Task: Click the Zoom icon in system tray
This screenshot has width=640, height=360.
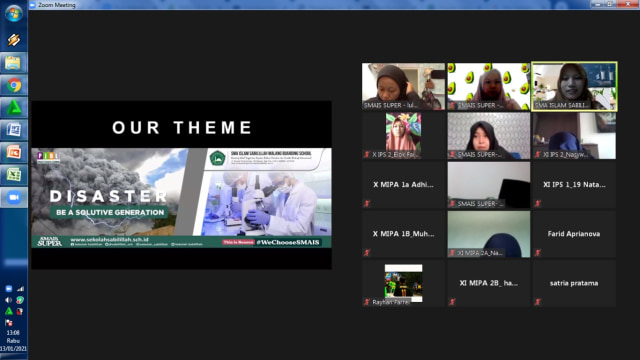Action: (x=9, y=289)
